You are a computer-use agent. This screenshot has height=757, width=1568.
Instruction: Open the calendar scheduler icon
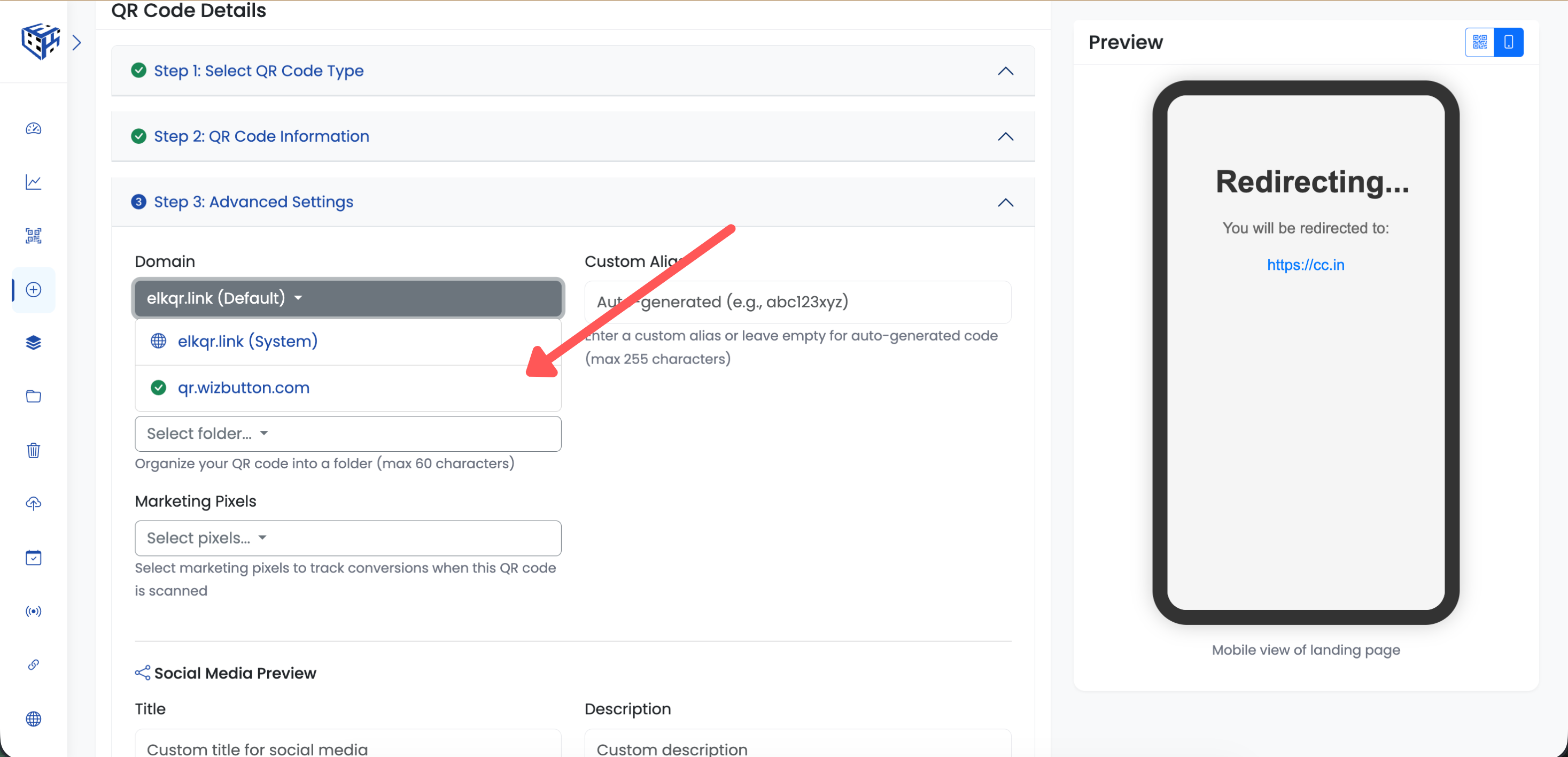[34, 557]
